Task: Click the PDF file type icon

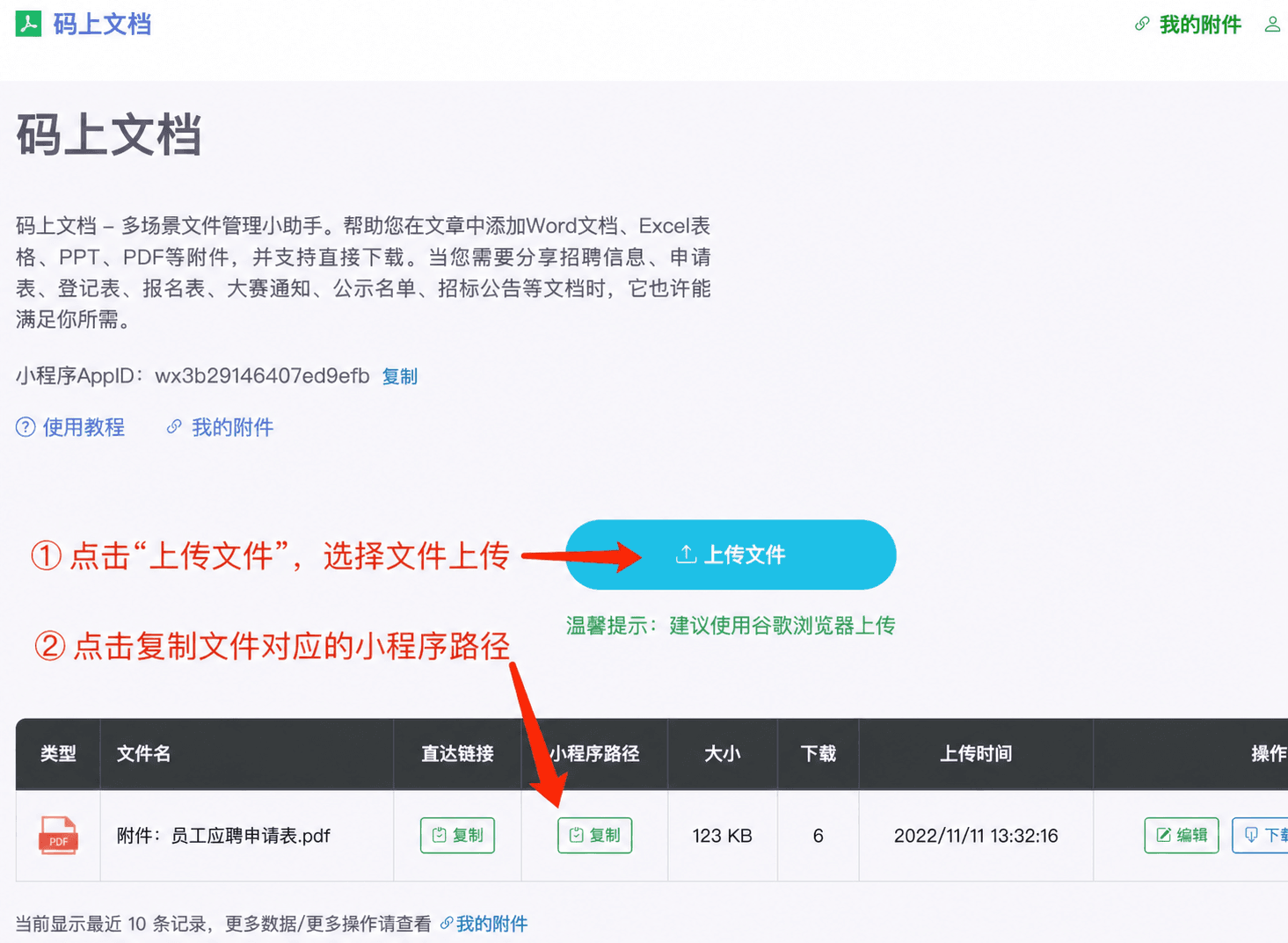Action: point(58,835)
